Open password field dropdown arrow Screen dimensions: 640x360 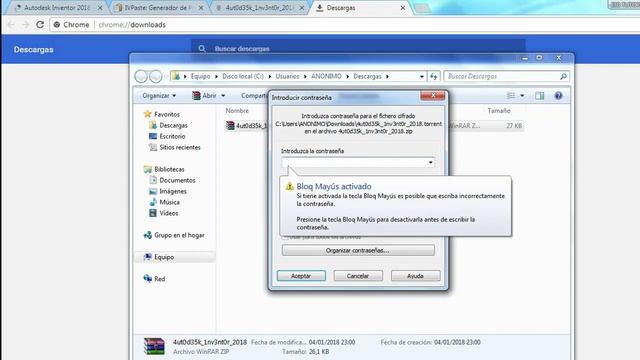tap(431, 162)
